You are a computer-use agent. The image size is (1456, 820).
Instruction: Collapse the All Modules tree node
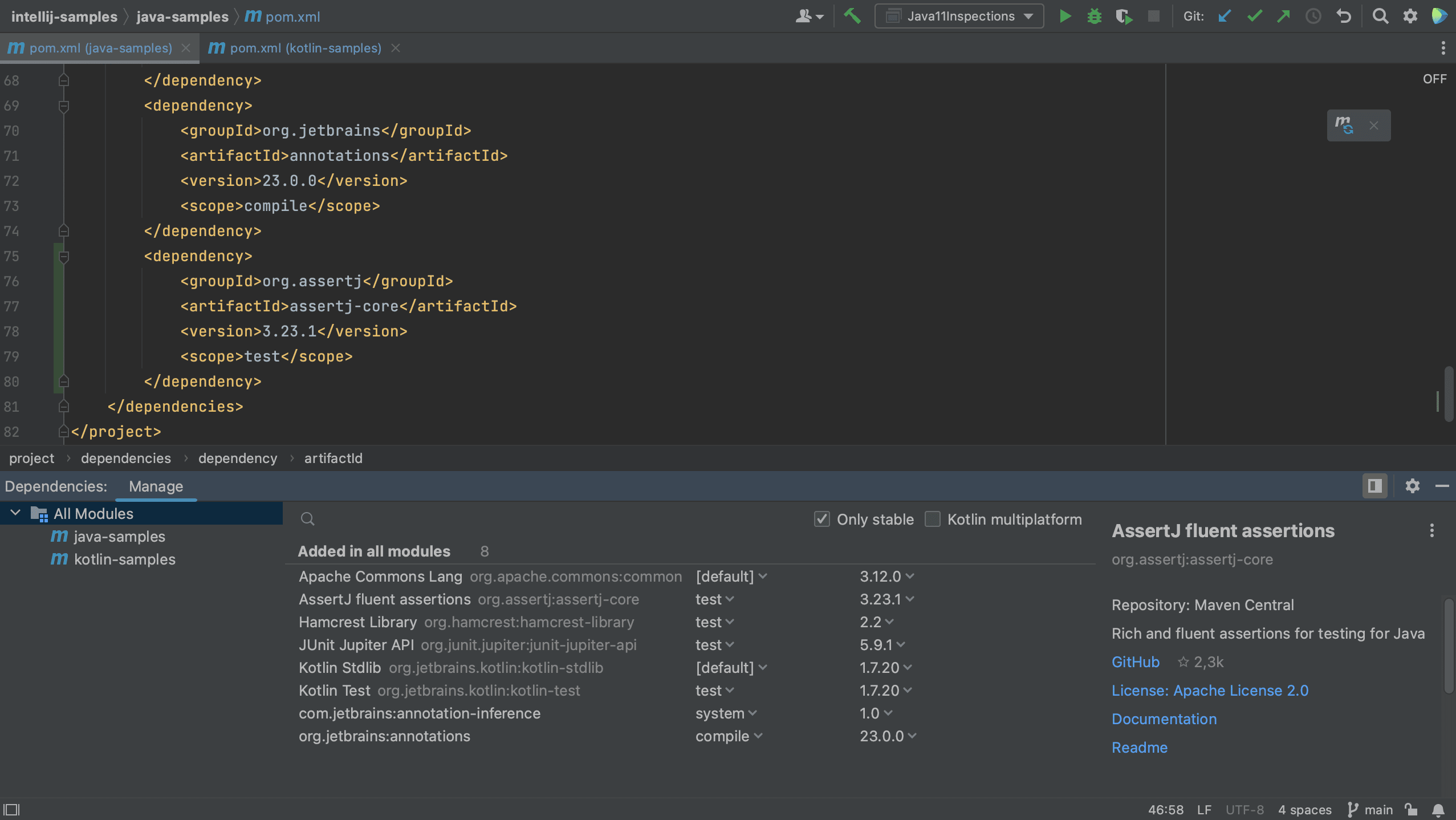(x=15, y=512)
